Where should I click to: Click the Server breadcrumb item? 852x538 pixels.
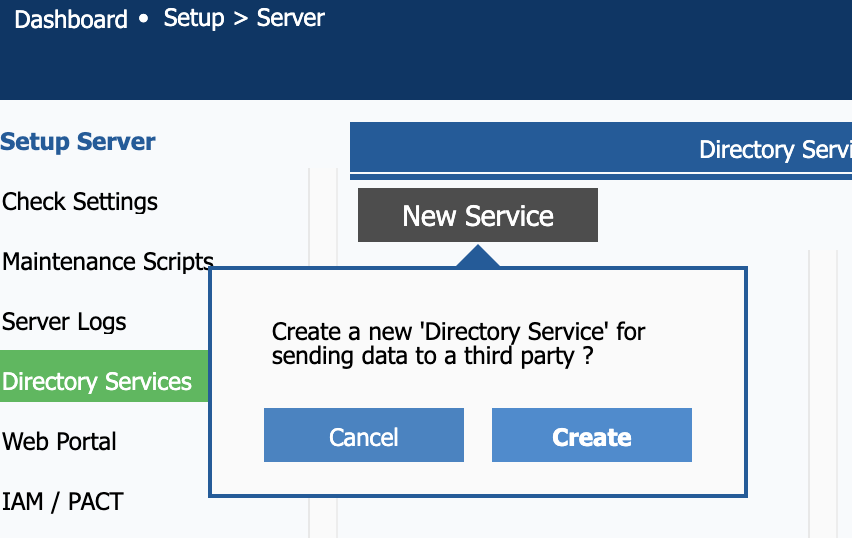[x=291, y=18]
